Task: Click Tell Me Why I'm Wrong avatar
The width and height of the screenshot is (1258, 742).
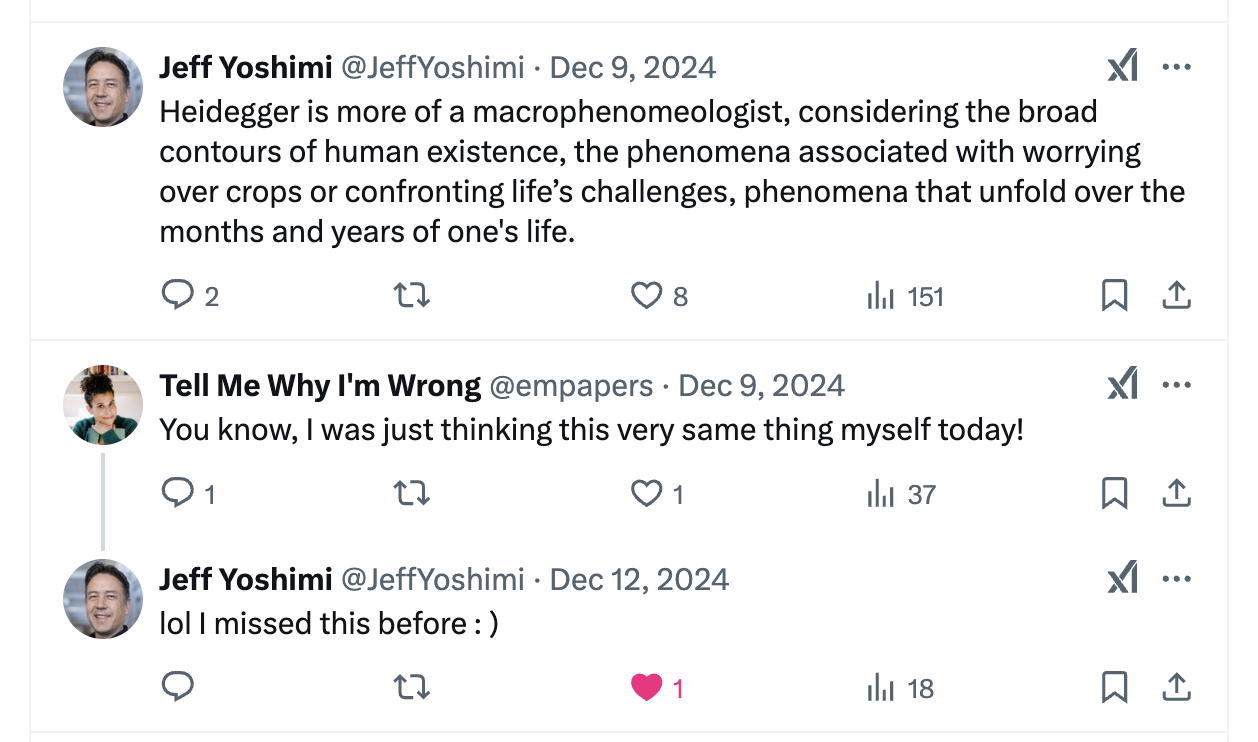Action: [x=103, y=405]
